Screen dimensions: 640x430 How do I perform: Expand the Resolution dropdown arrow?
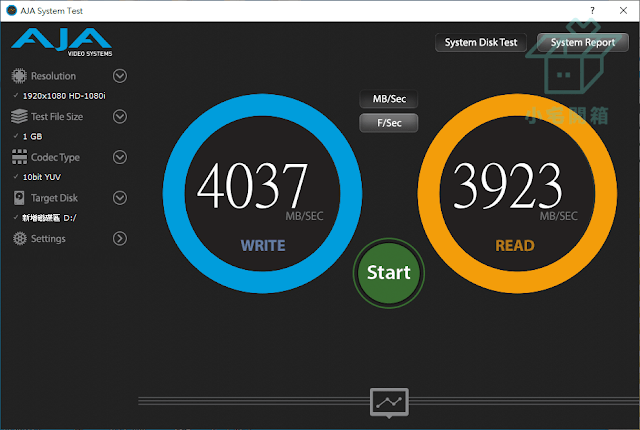[x=120, y=76]
